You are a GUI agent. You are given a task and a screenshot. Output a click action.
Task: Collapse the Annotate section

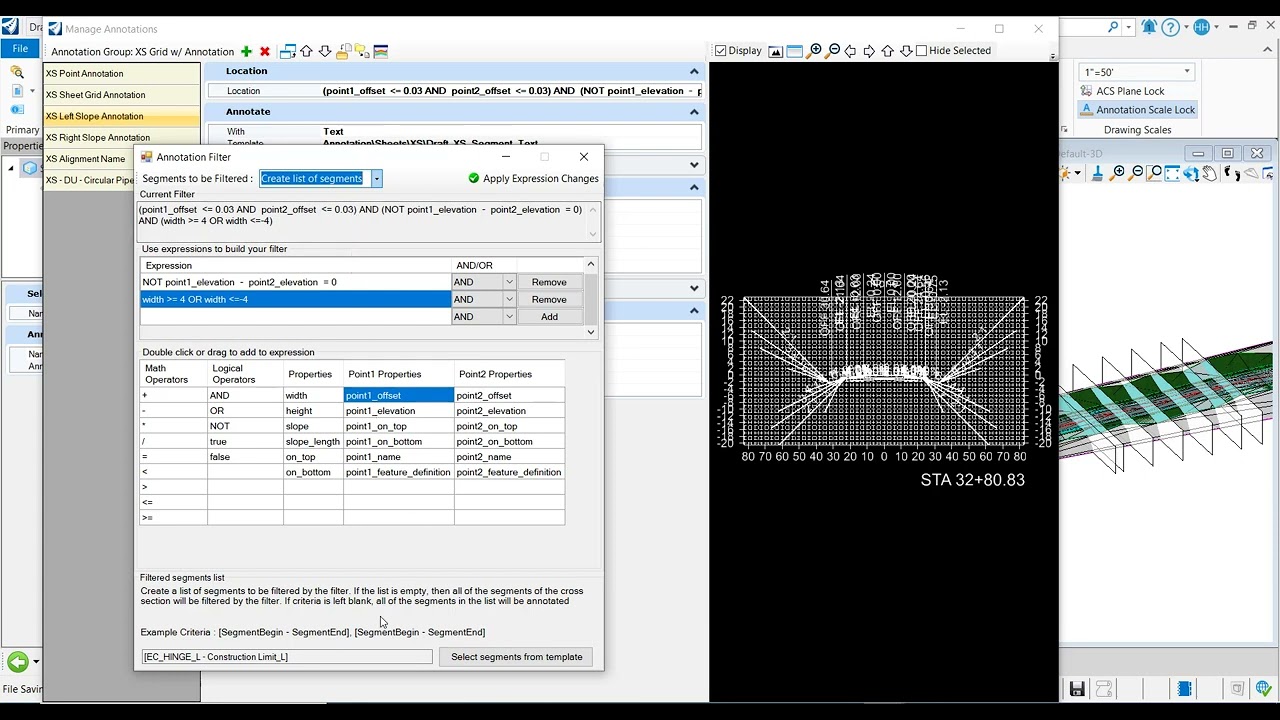tap(694, 112)
